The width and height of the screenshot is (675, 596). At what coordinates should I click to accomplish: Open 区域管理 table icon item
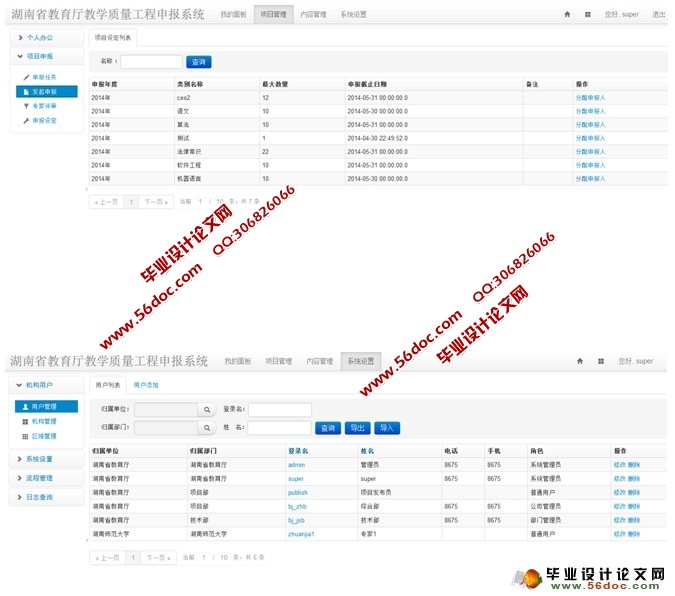click(x=40, y=436)
